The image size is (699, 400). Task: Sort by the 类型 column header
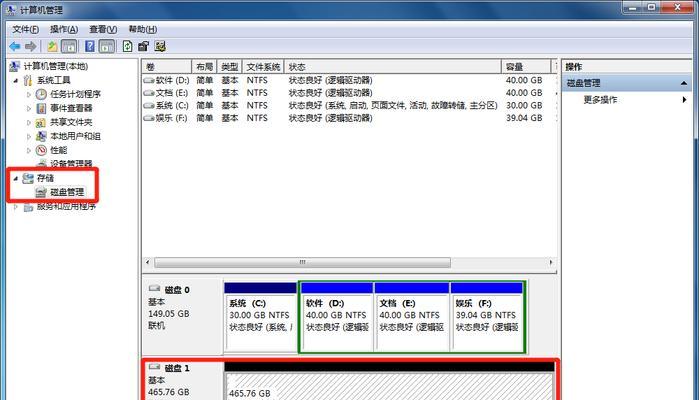[230, 67]
